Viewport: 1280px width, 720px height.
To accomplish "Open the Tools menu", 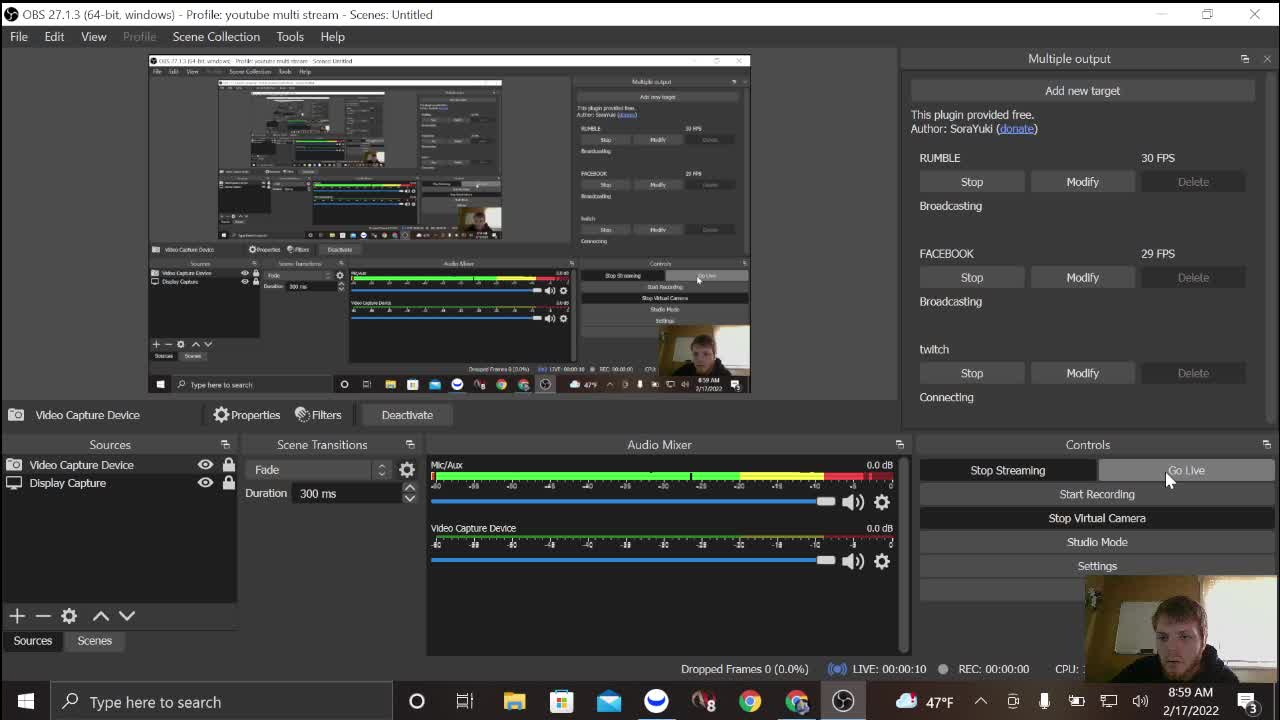I will 290,37.
